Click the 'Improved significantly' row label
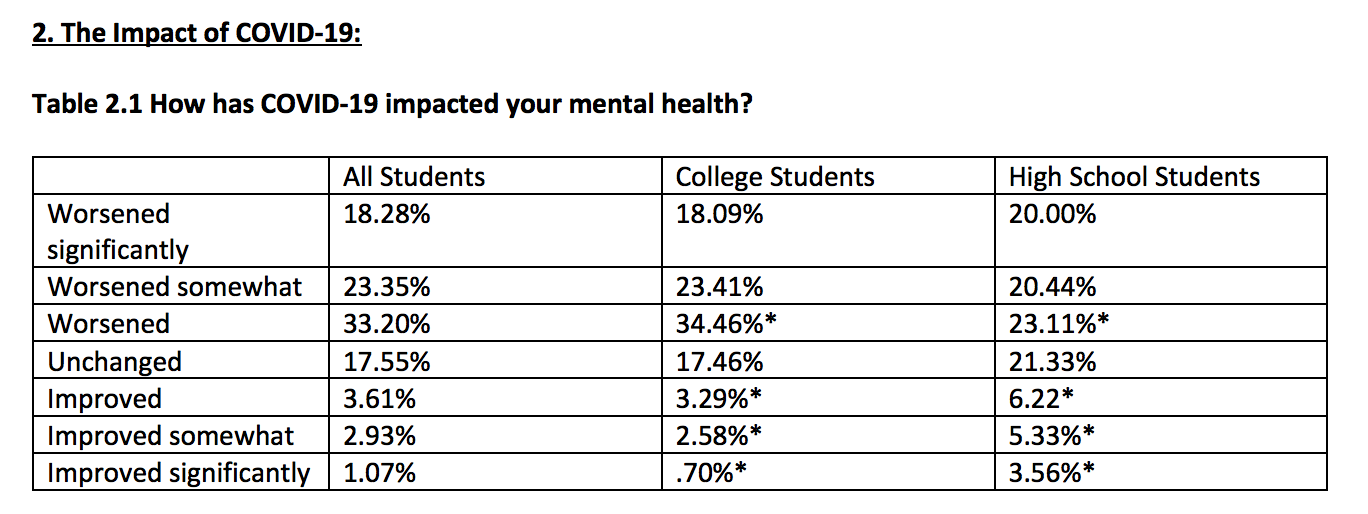The image size is (1368, 514). point(179,472)
